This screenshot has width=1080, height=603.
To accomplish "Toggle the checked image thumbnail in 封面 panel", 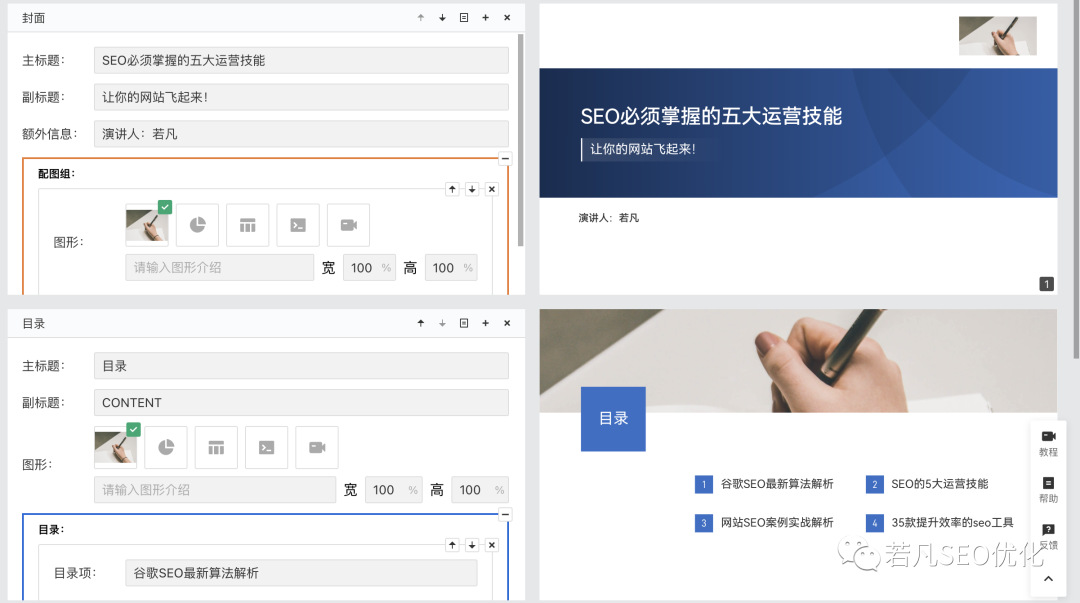I will click(147, 224).
